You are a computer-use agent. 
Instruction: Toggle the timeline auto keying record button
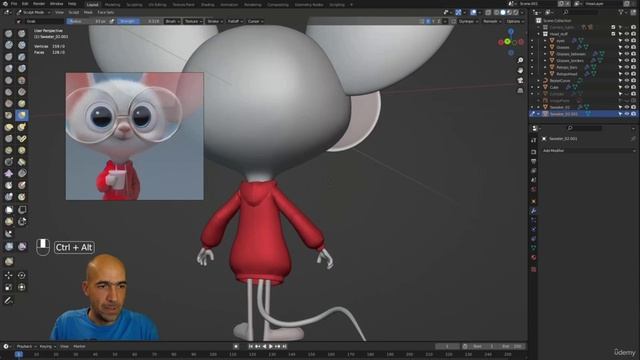click(x=236, y=347)
